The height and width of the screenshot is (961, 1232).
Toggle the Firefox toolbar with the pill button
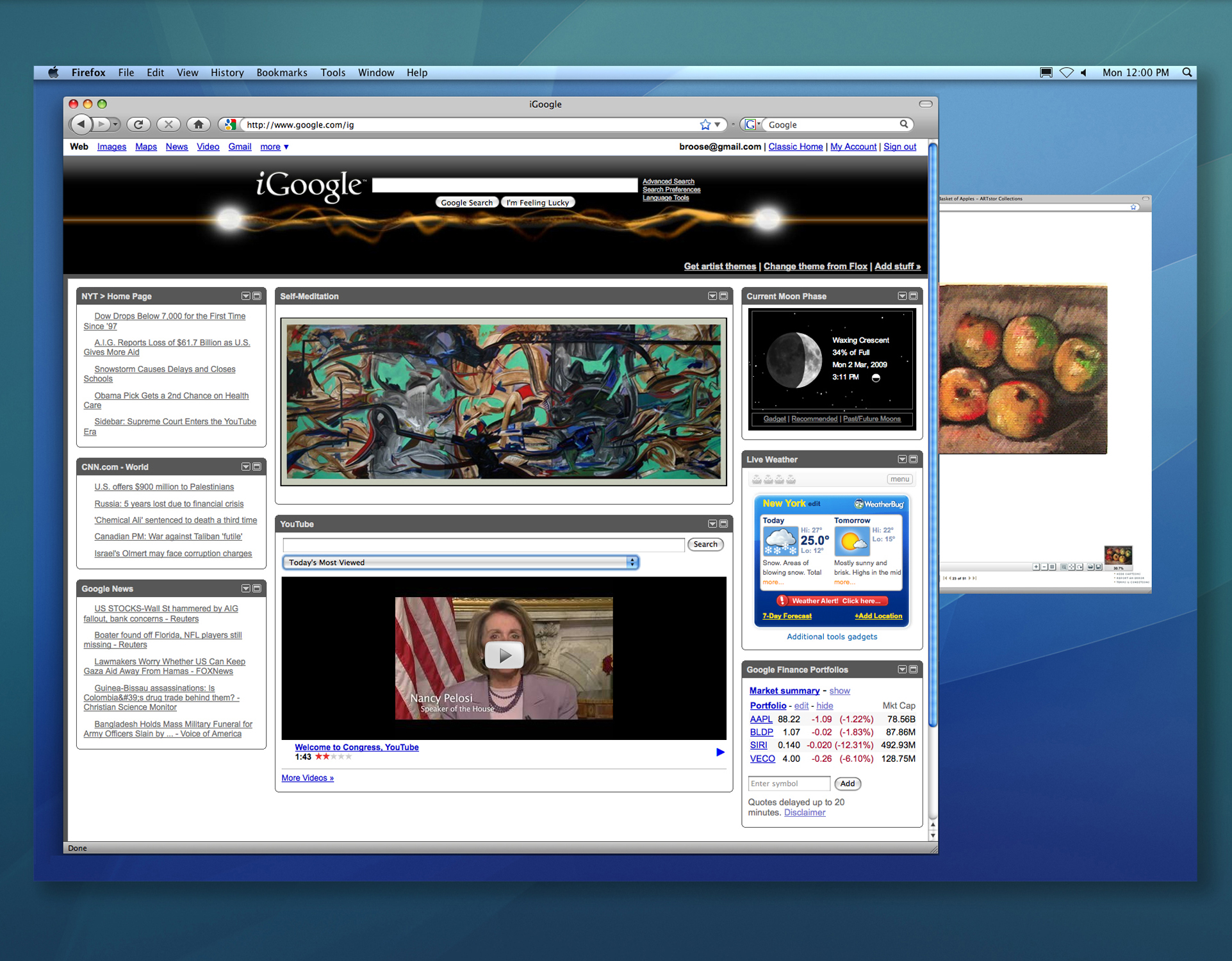click(x=925, y=104)
